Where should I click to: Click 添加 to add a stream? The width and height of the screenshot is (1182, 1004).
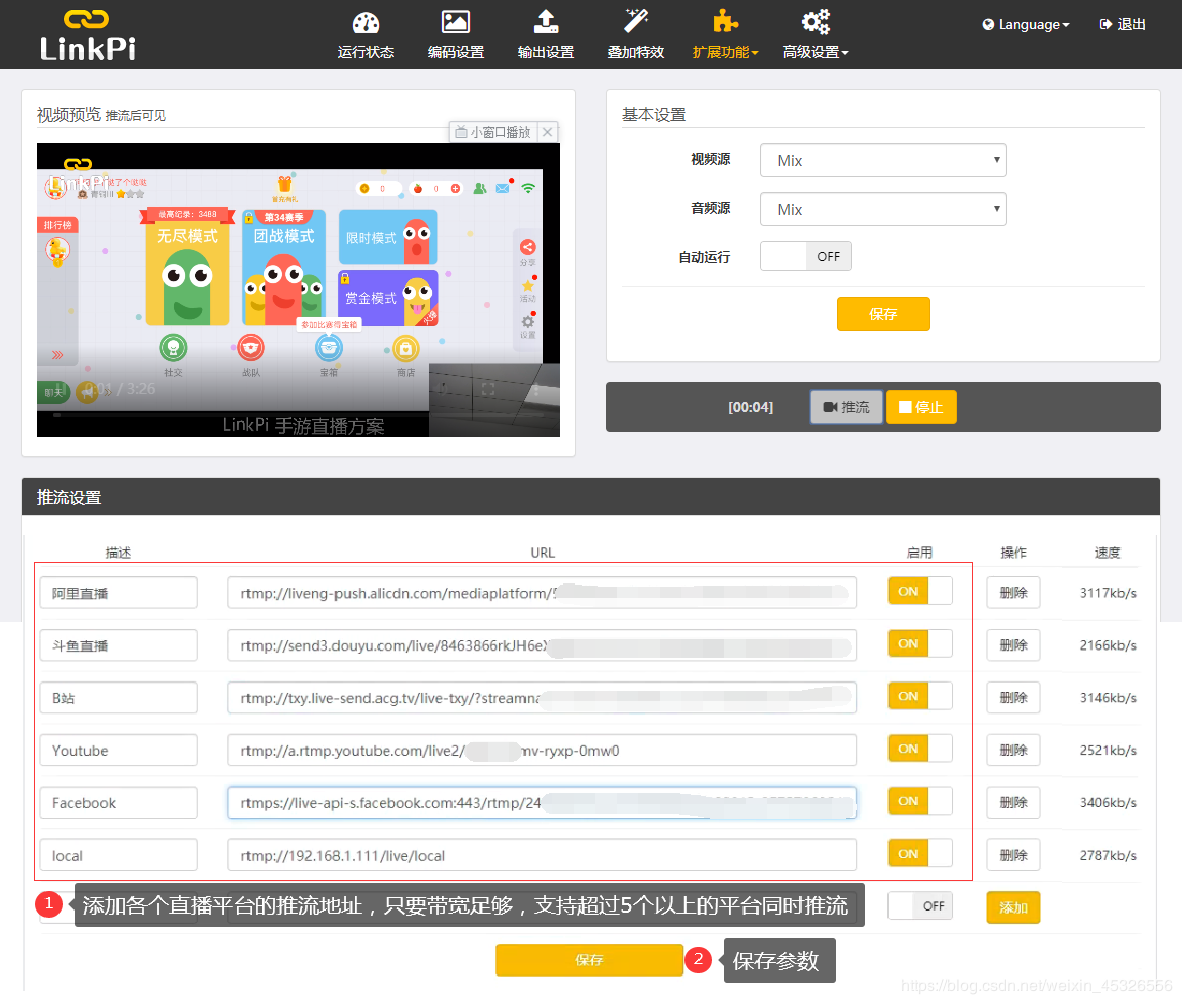click(1013, 908)
